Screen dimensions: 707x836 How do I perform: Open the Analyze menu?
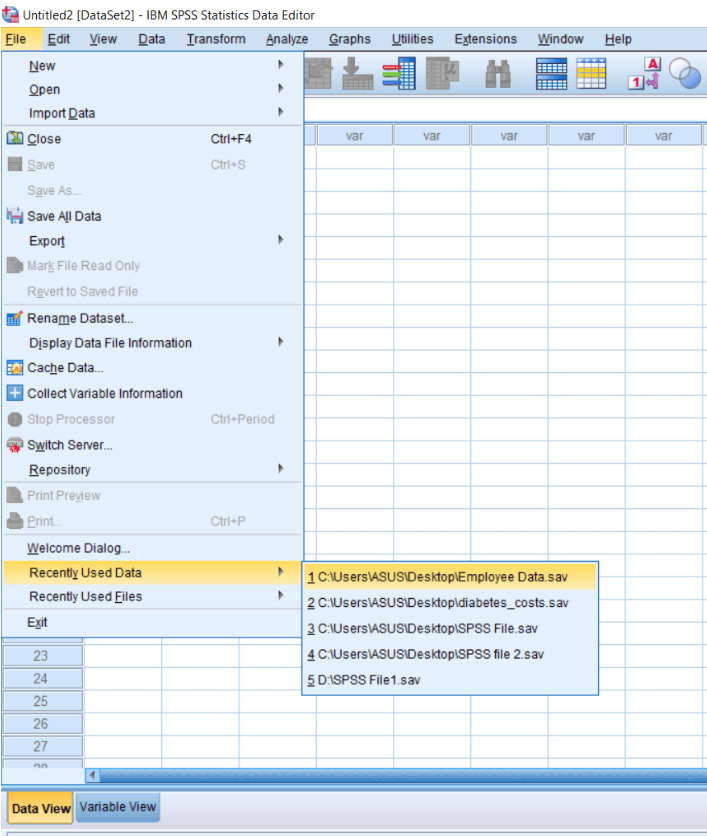coord(287,39)
